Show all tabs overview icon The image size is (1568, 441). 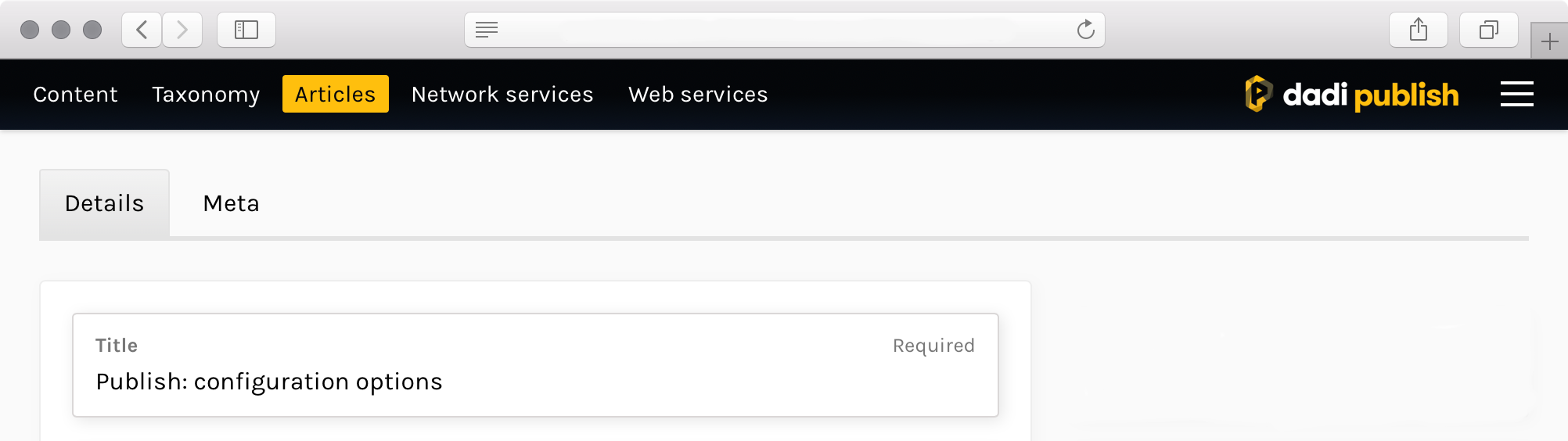coord(1488,30)
